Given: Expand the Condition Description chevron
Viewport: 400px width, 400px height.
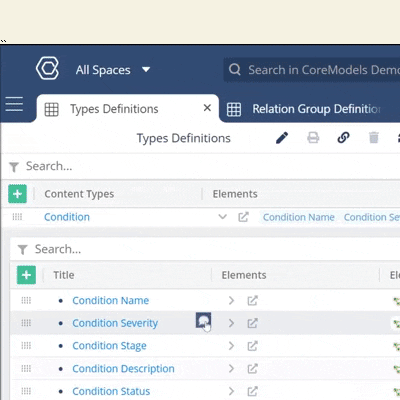Looking at the screenshot, I should [231, 369].
